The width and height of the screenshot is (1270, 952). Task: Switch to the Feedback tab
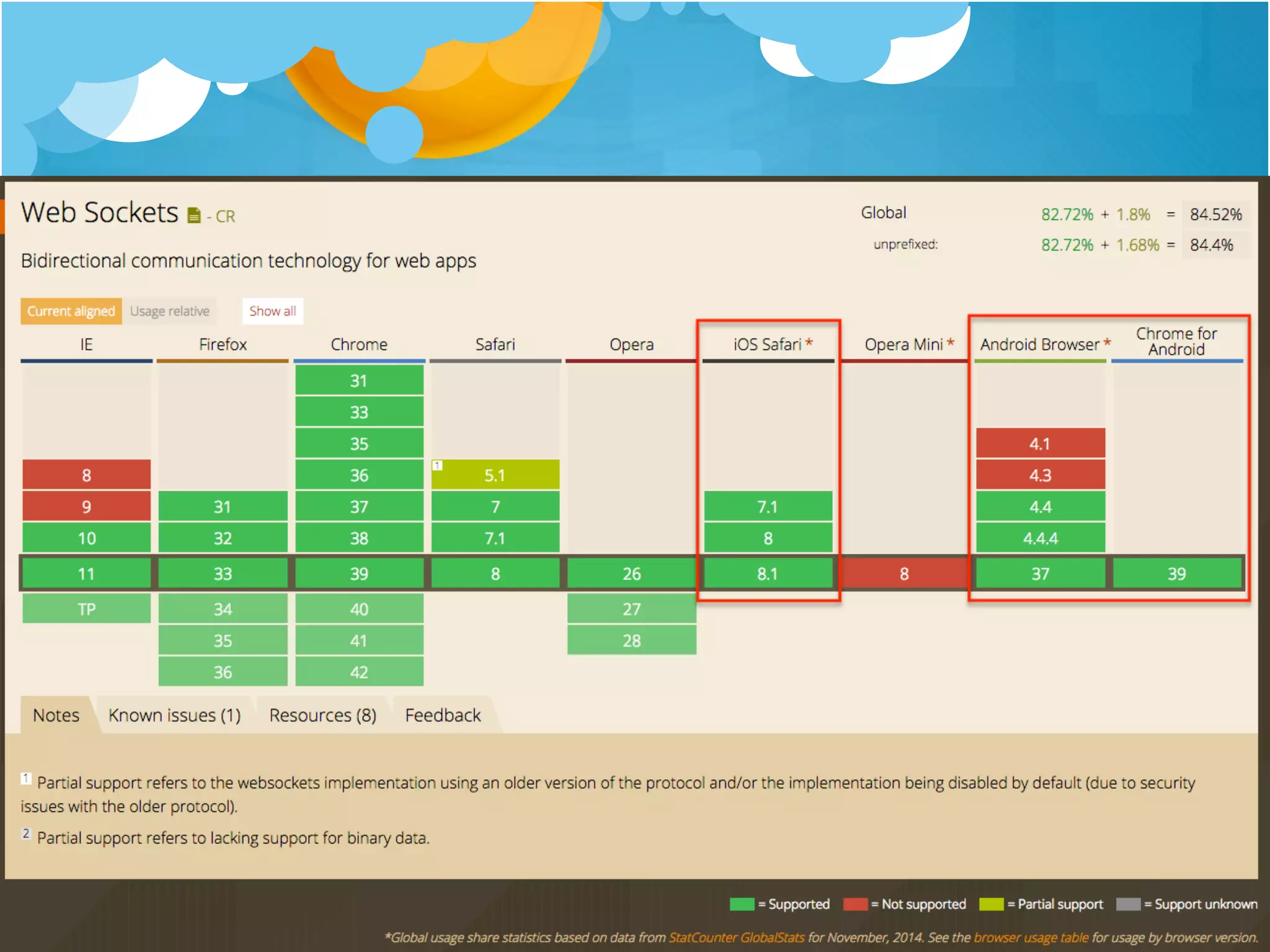coord(443,715)
